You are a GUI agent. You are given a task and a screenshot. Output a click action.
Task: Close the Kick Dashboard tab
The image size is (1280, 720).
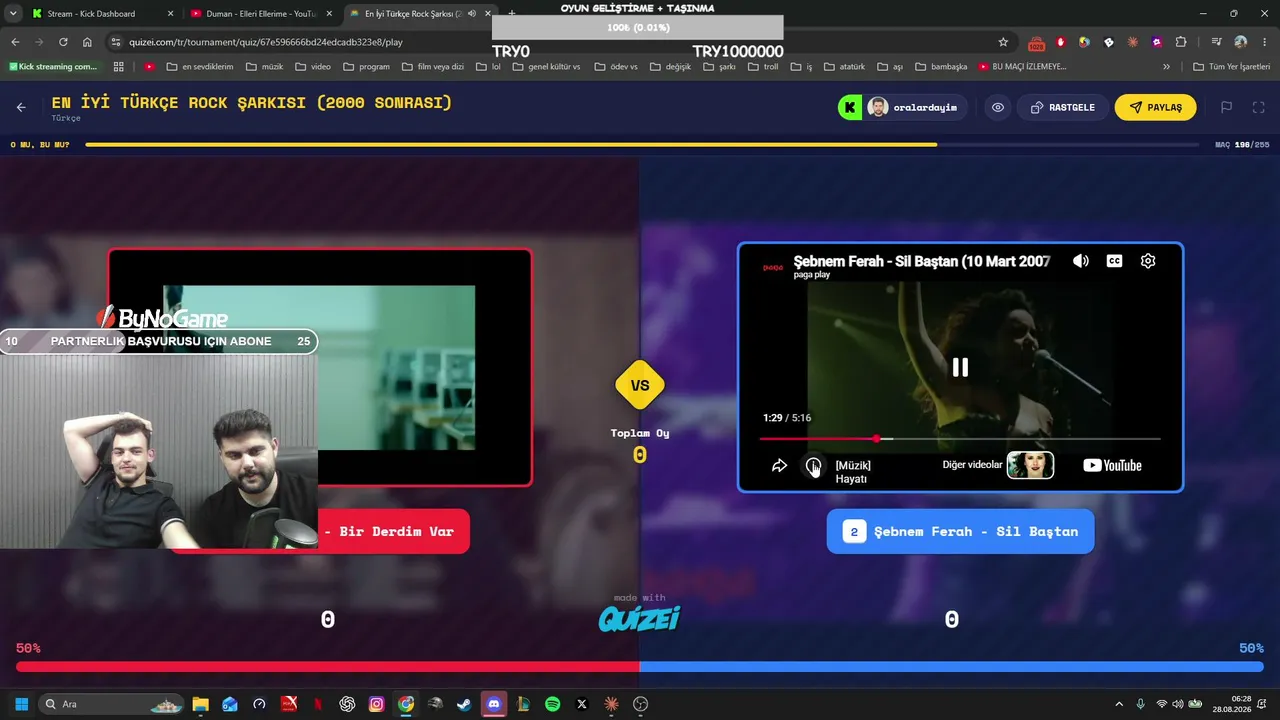170,14
